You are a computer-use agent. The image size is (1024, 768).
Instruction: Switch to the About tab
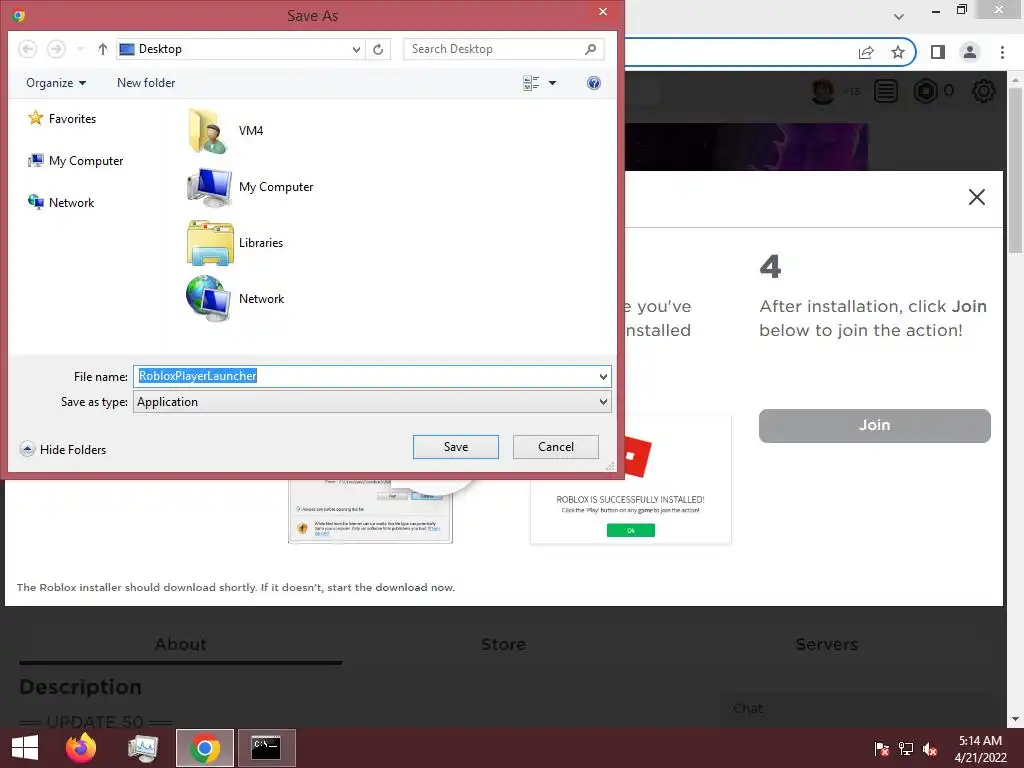[181, 645]
